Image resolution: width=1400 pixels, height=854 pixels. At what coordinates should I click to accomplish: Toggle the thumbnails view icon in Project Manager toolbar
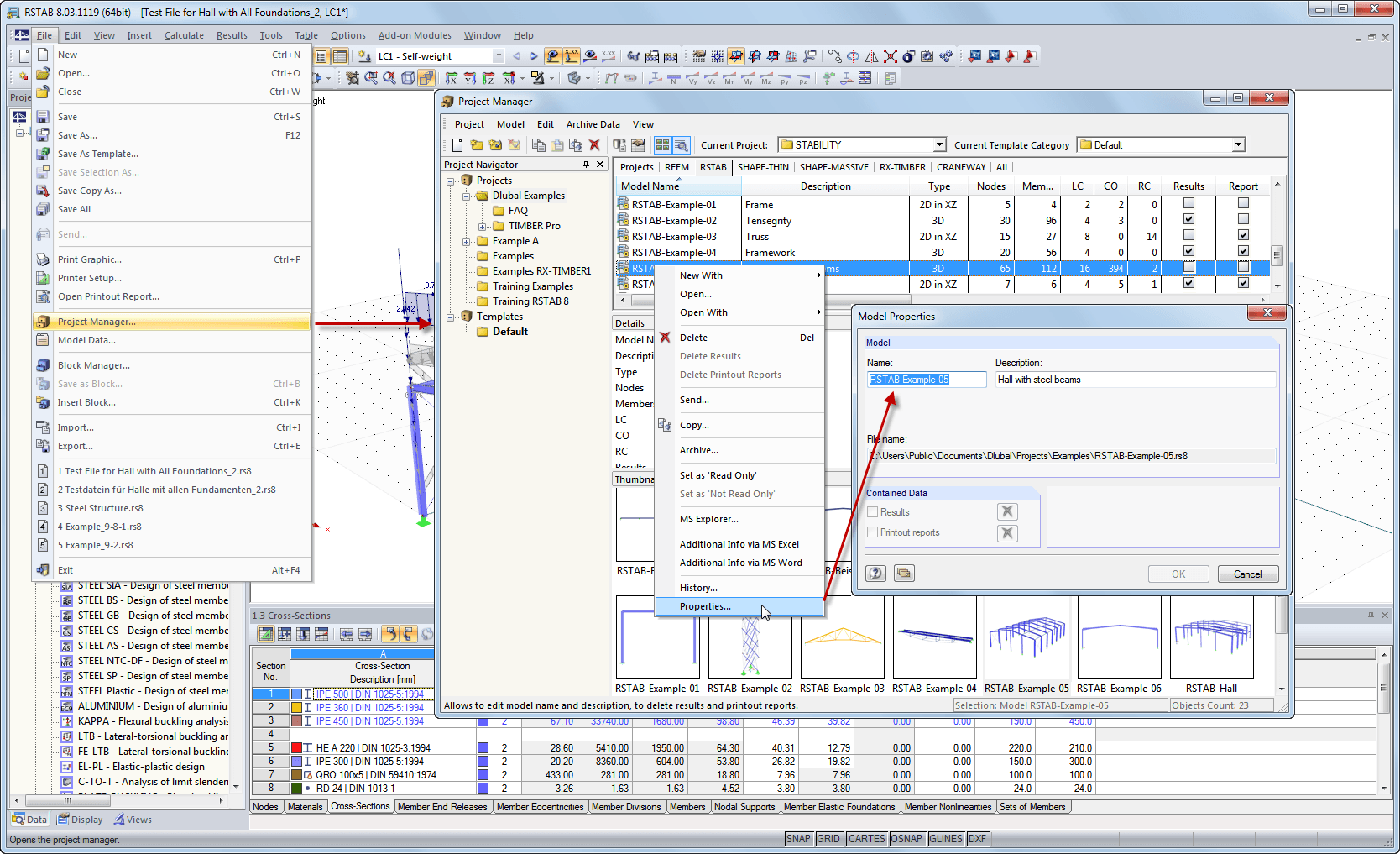pyautogui.click(x=662, y=145)
